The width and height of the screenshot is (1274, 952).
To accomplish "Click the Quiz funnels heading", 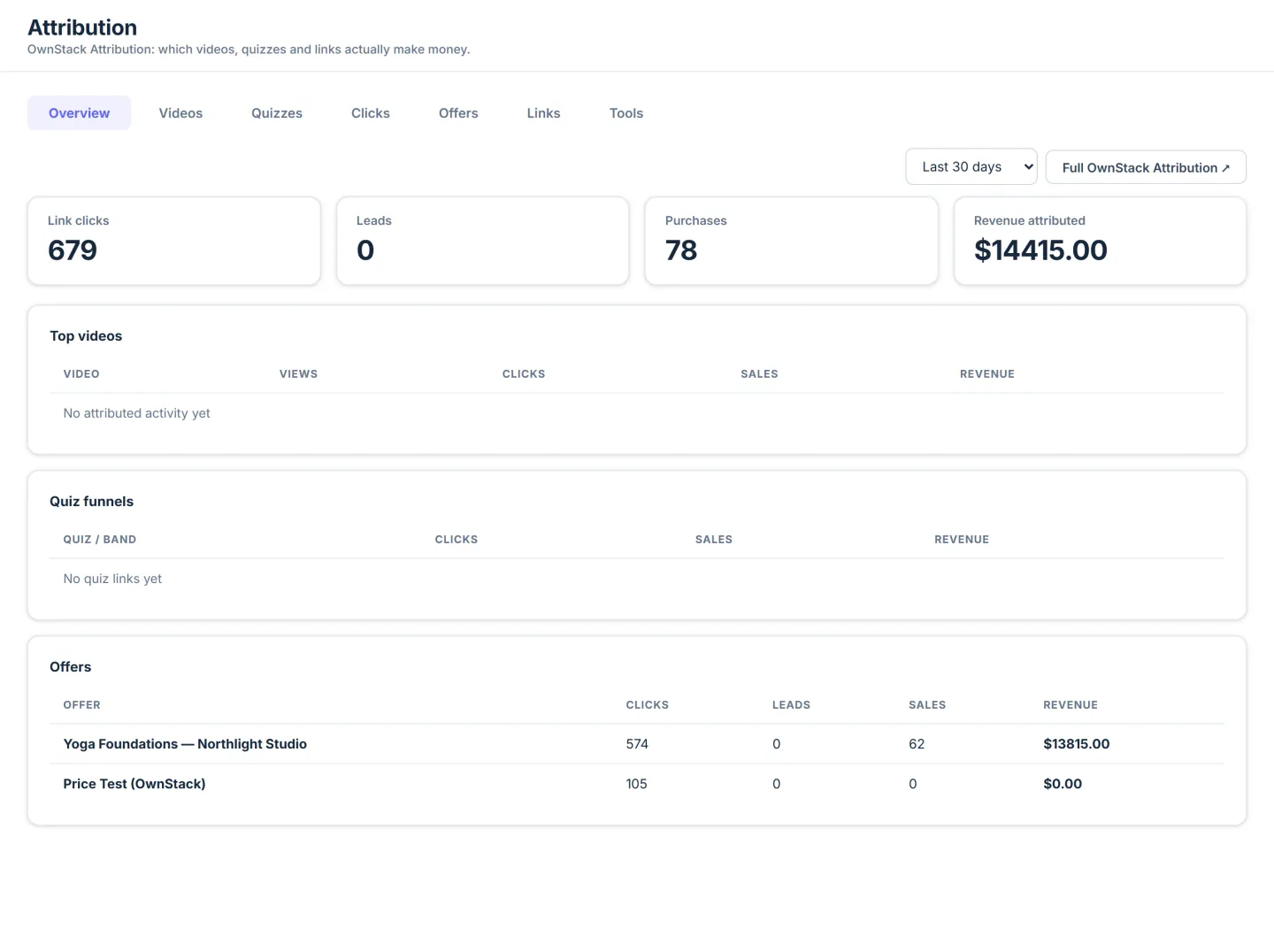I will click(x=91, y=502).
